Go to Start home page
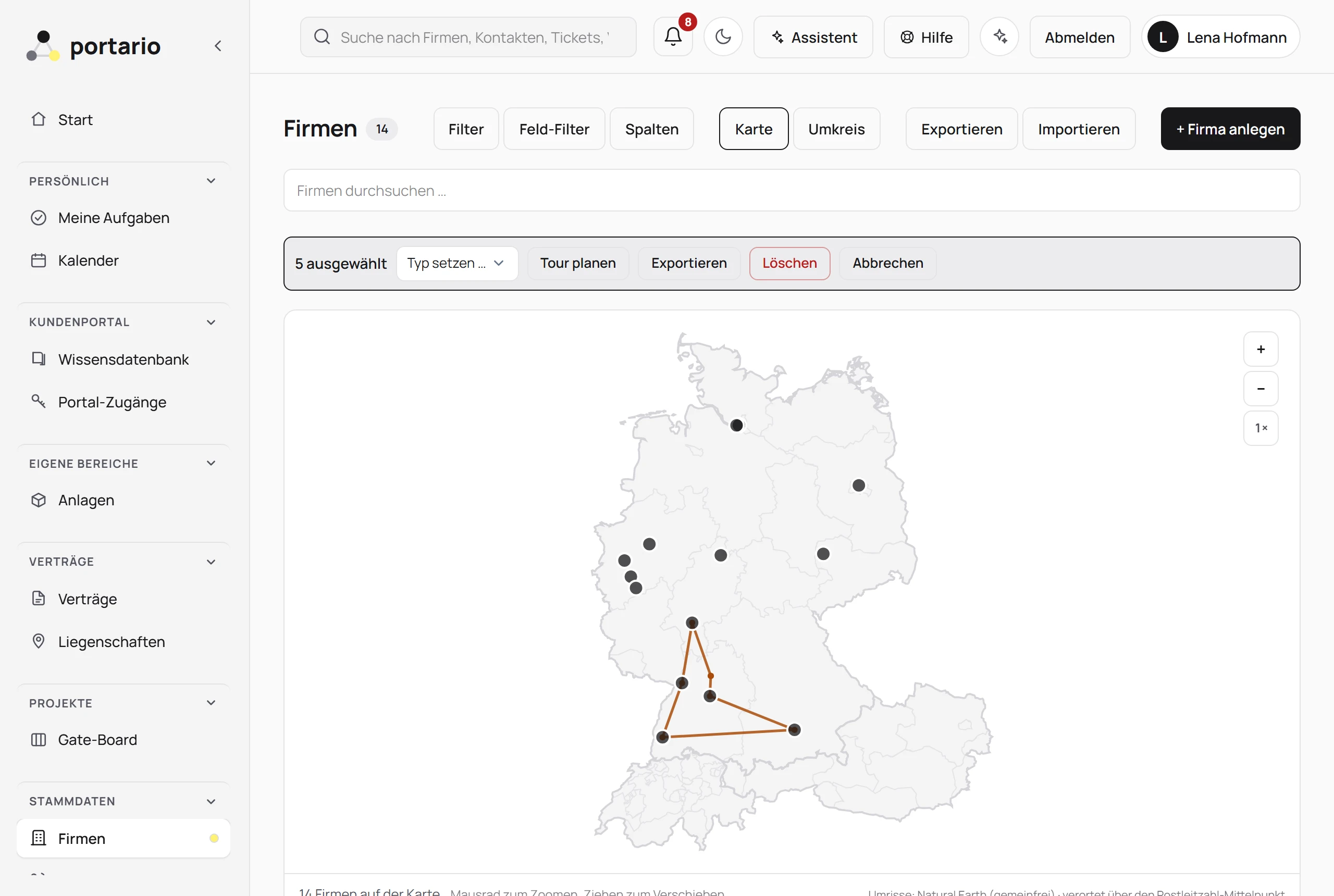The height and width of the screenshot is (896, 1334). pyautogui.click(x=123, y=119)
